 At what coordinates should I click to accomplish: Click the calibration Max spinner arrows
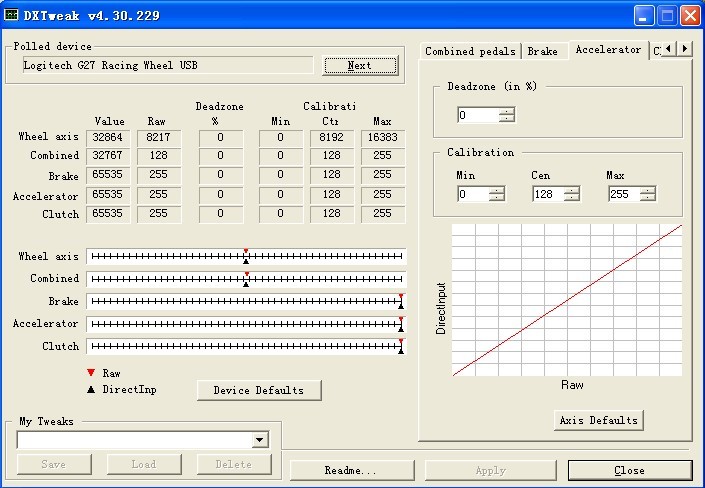pos(647,194)
